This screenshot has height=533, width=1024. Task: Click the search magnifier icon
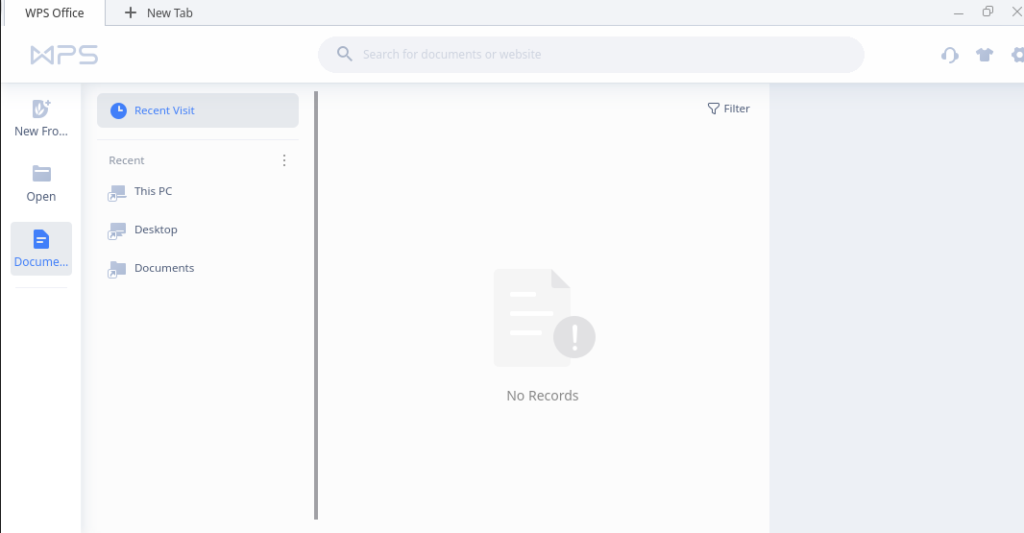point(344,54)
